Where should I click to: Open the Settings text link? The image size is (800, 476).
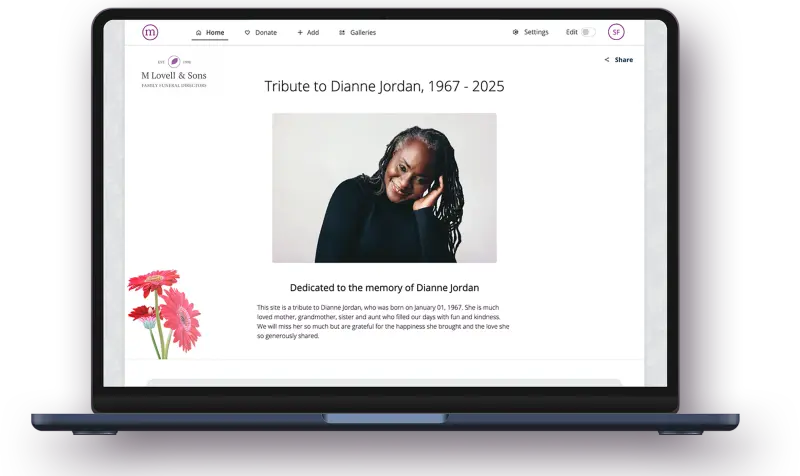click(x=536, y=32)
